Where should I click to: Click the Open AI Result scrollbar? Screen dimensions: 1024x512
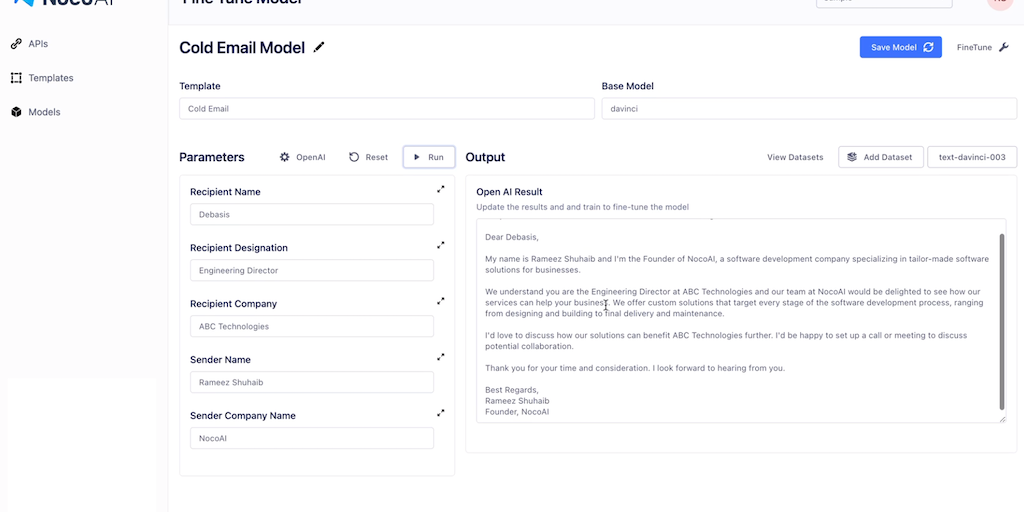[1002, 320]
